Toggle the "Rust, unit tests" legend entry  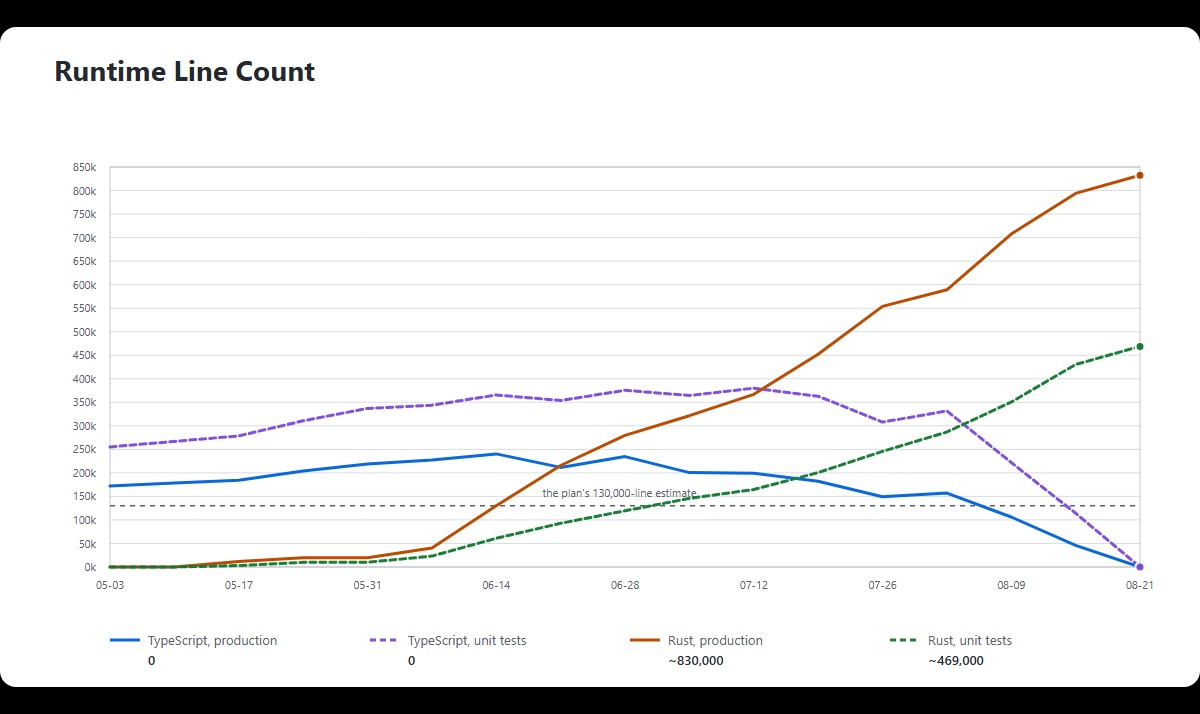951,641
